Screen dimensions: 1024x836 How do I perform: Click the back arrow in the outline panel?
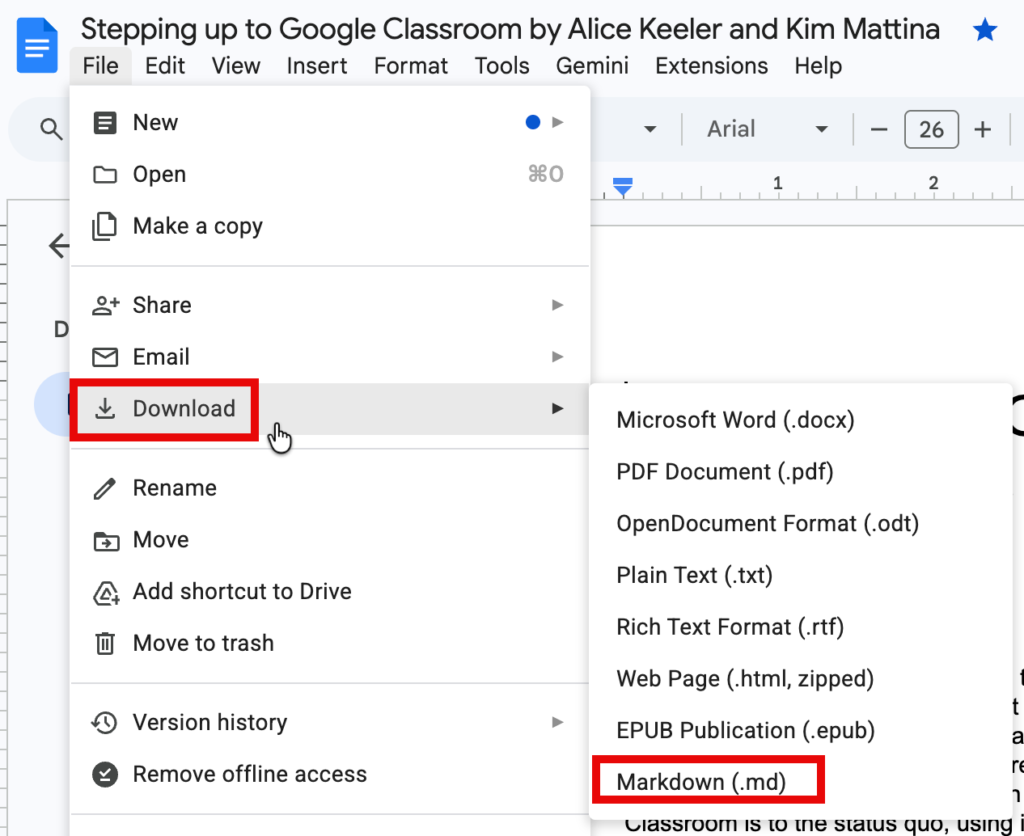59,246
